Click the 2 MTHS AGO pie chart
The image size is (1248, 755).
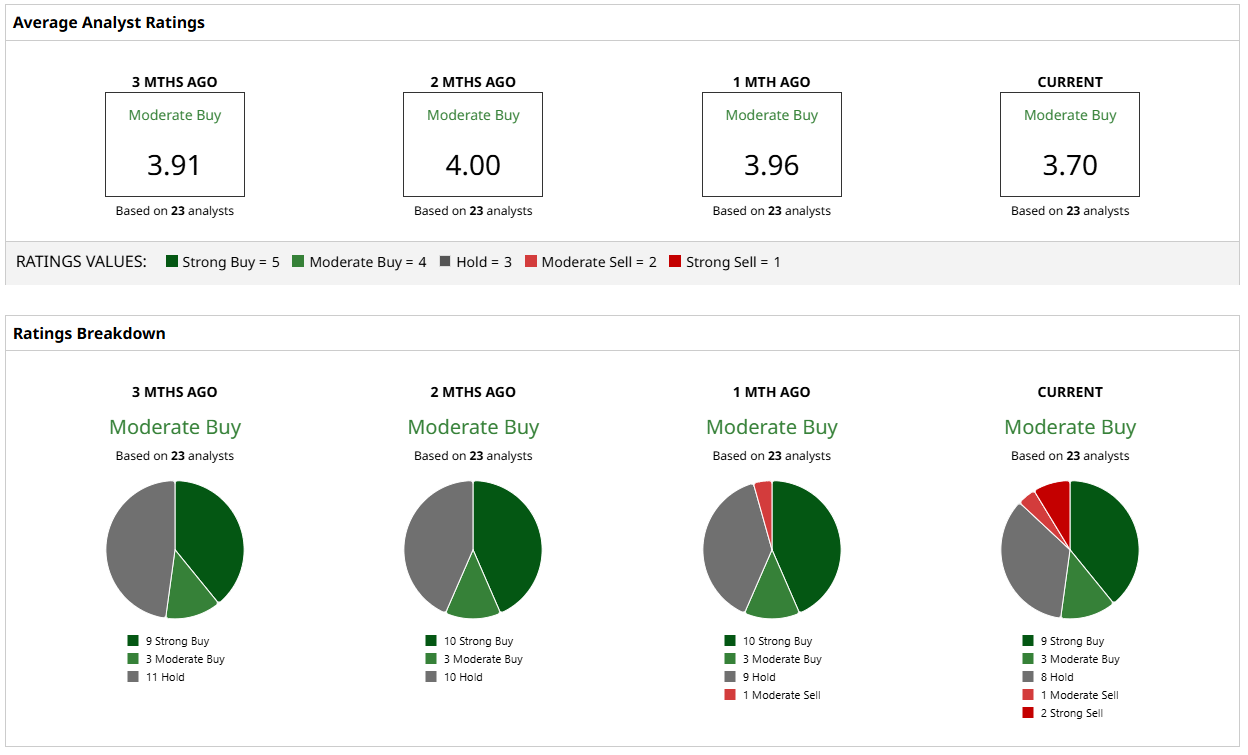point(473,549)
